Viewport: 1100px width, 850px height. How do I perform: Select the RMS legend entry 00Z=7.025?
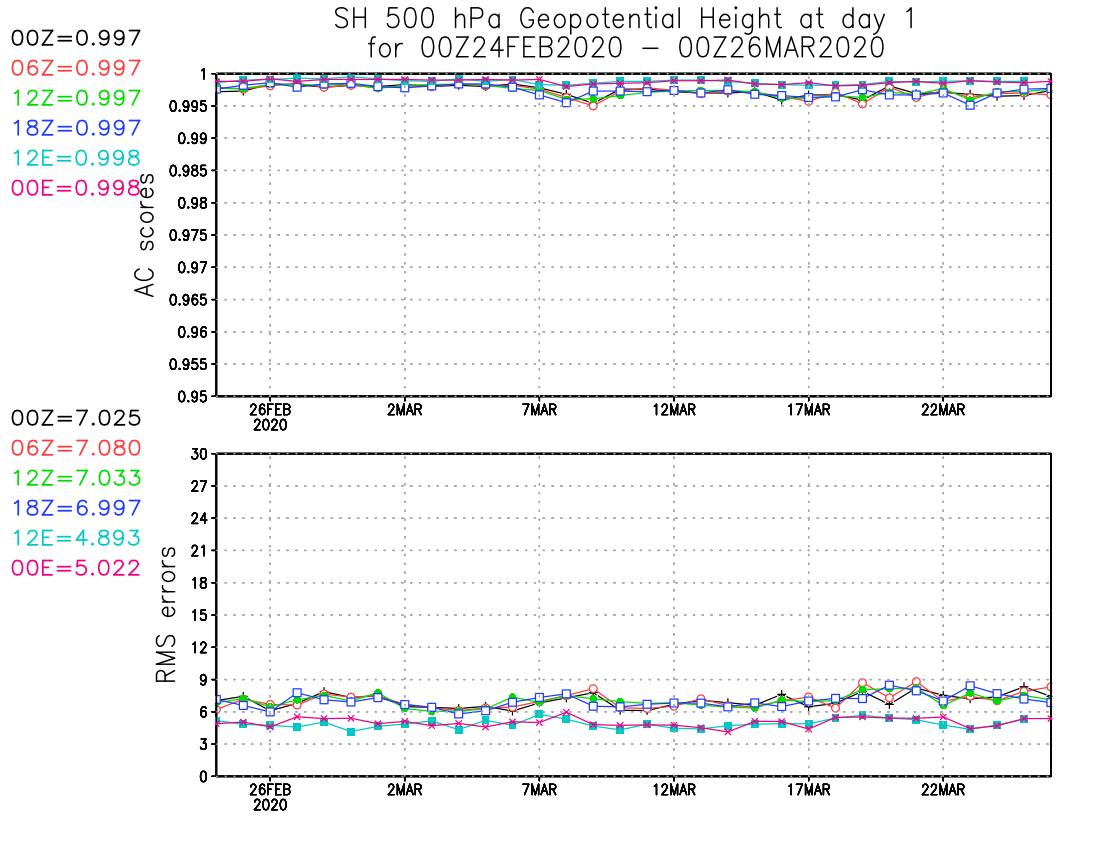(x=76, y=418)
